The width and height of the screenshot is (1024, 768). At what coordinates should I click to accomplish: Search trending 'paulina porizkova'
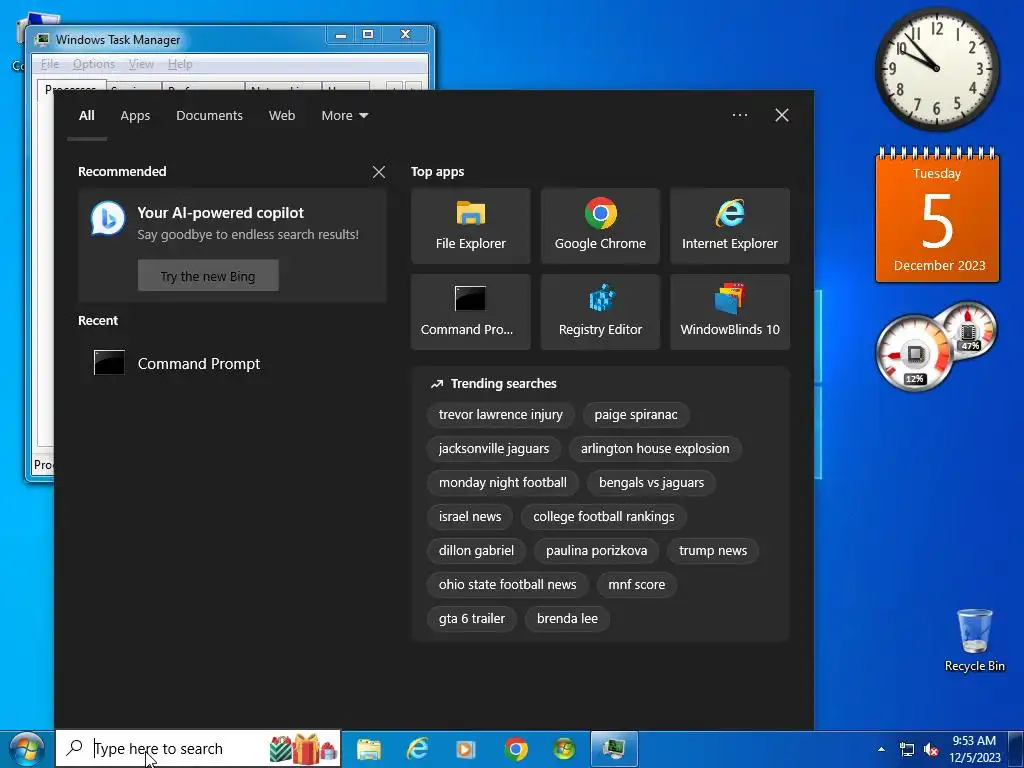tap(597, 551)
